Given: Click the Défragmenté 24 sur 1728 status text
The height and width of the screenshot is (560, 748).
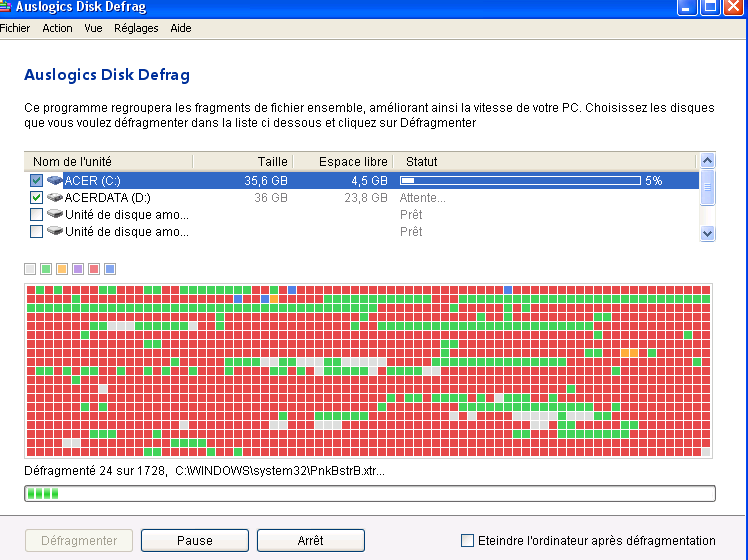Looking at the screenshot, I should (x=95, y=471).
